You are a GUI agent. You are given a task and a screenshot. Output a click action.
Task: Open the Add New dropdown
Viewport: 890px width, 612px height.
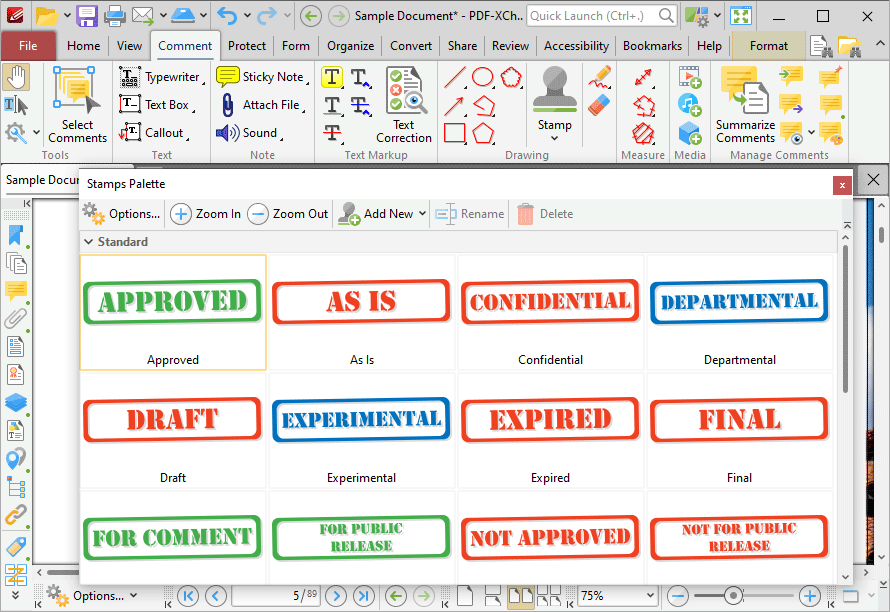pos(422,213)
